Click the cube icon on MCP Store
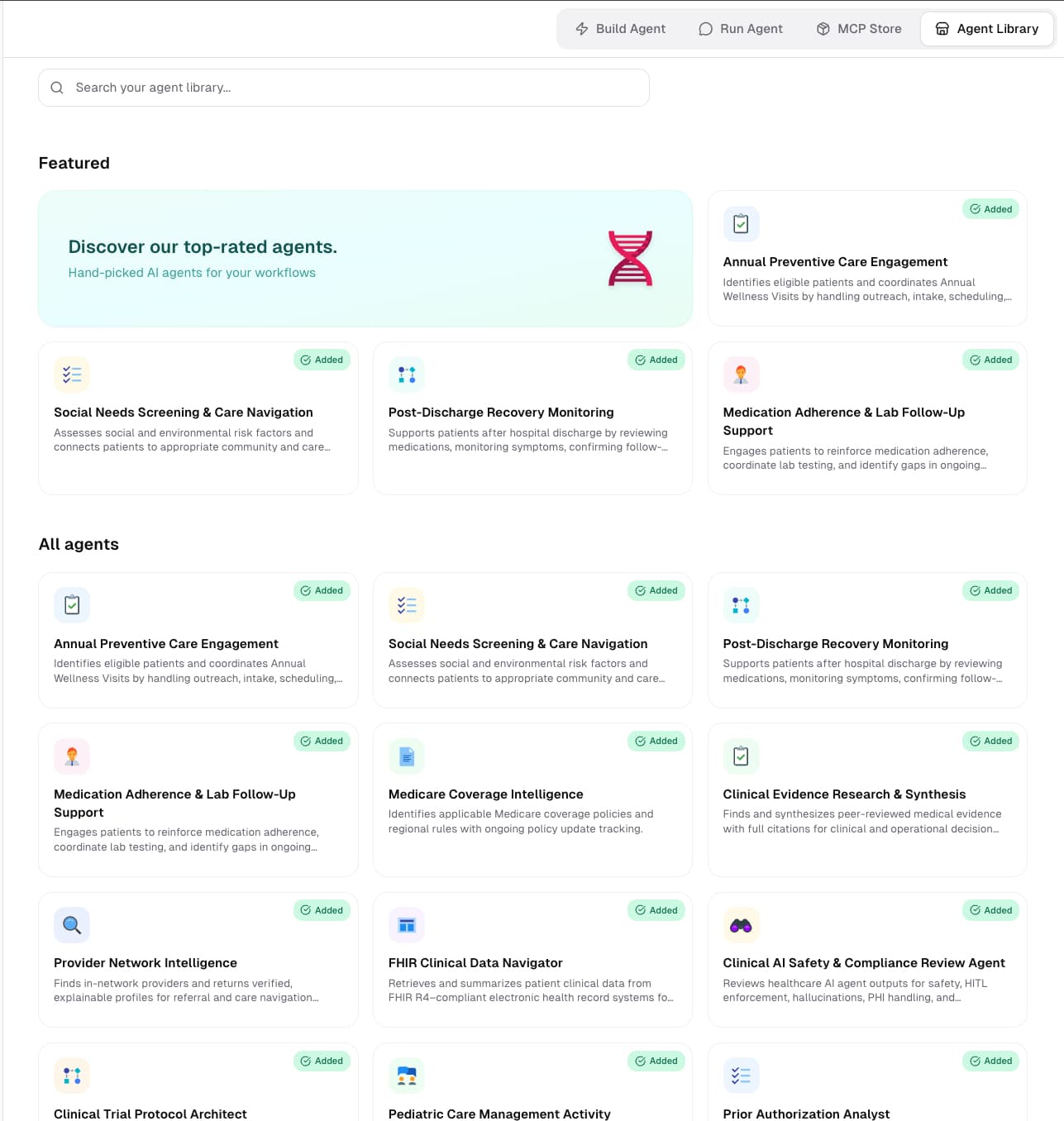Viewport: 1064px width, 1121px height. [823, 29]
